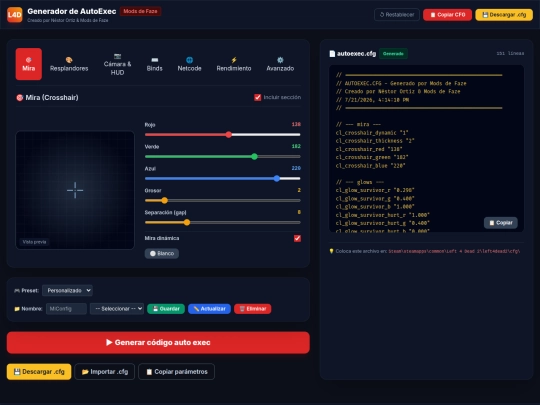
Task: Click the line count text in the code panel
Action: 510,53
